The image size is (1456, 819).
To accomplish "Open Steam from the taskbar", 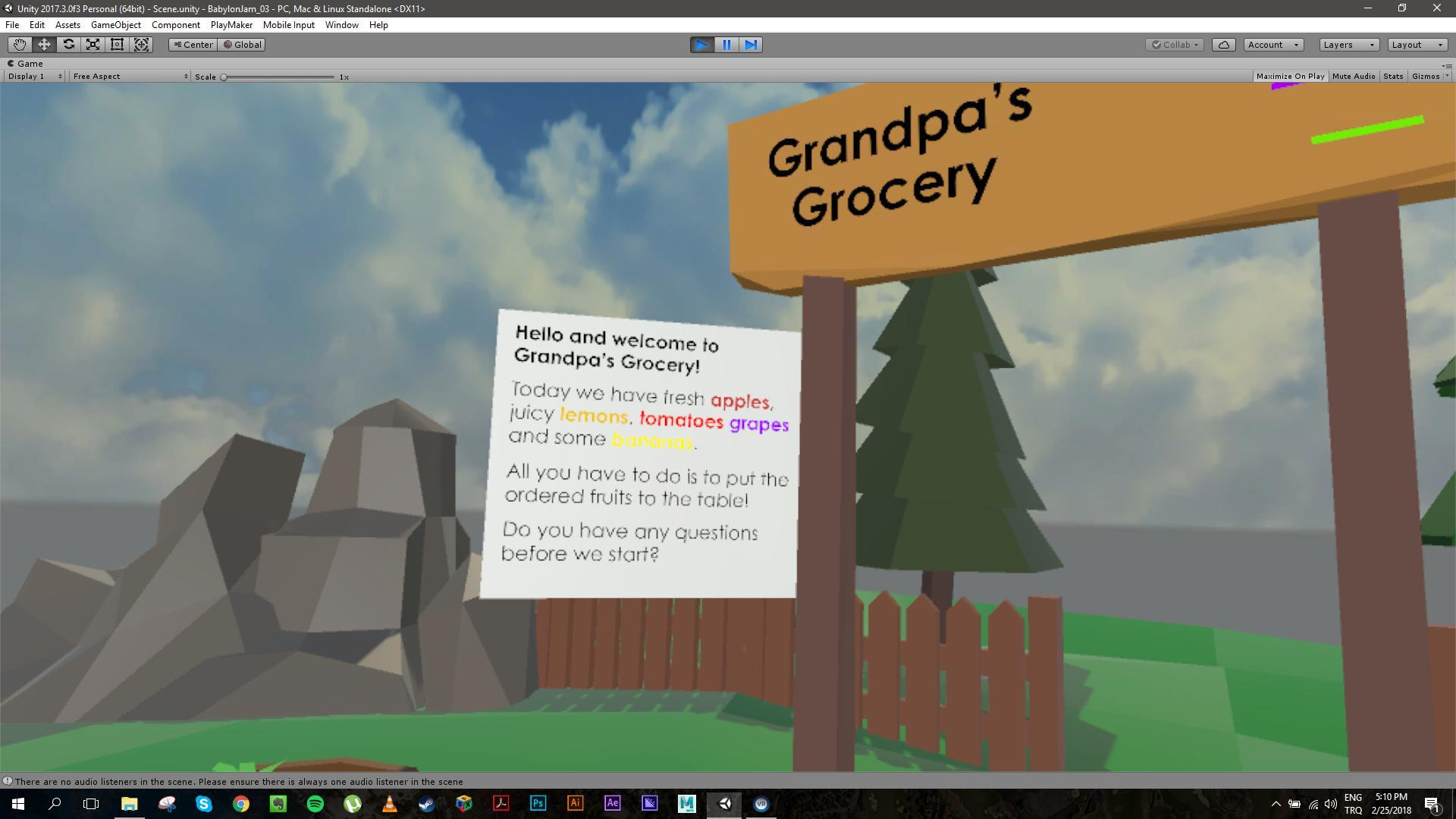I will click(426, 804).
